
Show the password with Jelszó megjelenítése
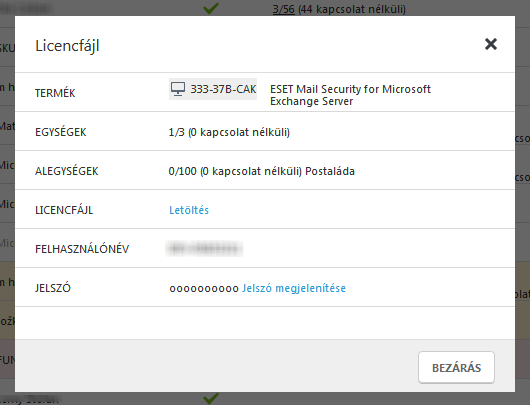coord(294,288)
